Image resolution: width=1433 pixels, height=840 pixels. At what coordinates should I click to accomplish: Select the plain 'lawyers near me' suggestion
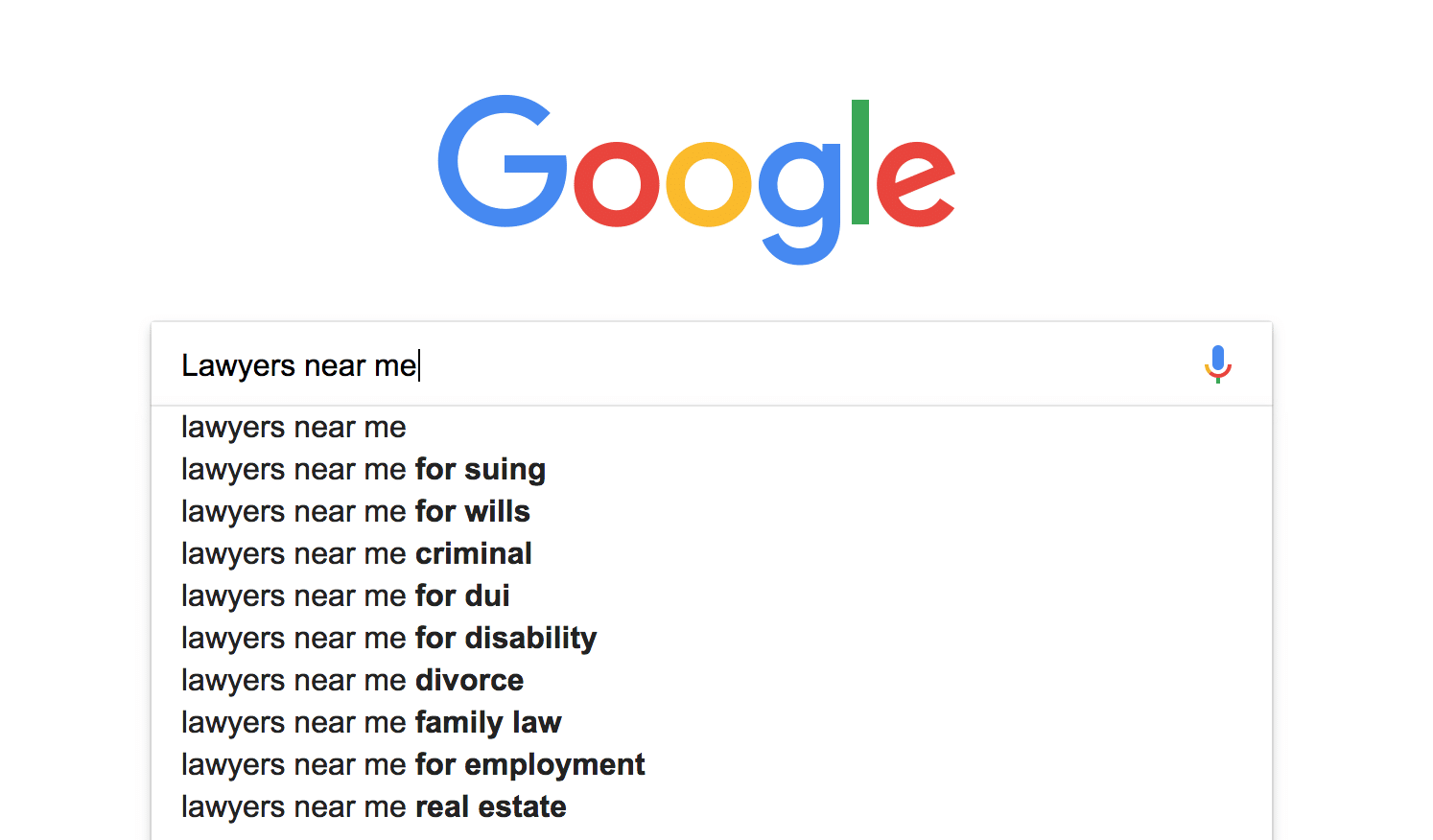712,427
